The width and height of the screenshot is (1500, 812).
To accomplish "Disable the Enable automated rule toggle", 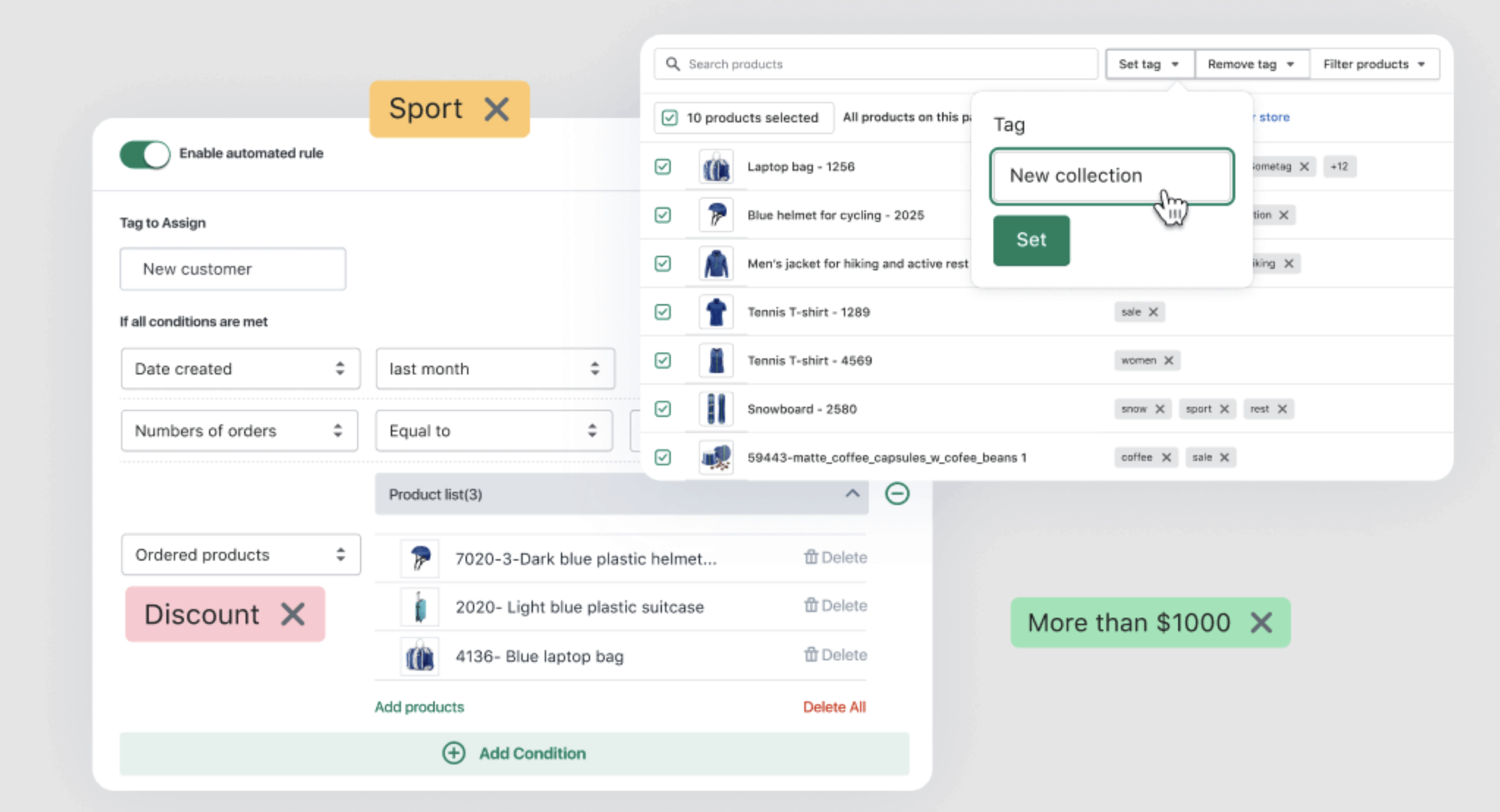I will coord(145,154).
